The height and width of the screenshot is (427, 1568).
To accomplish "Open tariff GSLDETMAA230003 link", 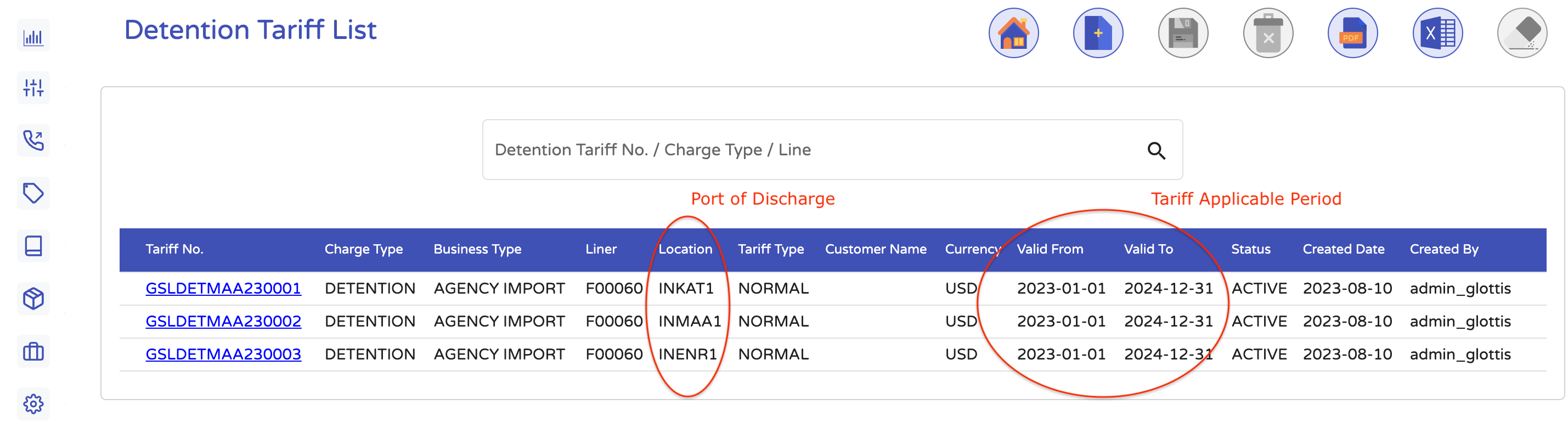I will (223, 354).
